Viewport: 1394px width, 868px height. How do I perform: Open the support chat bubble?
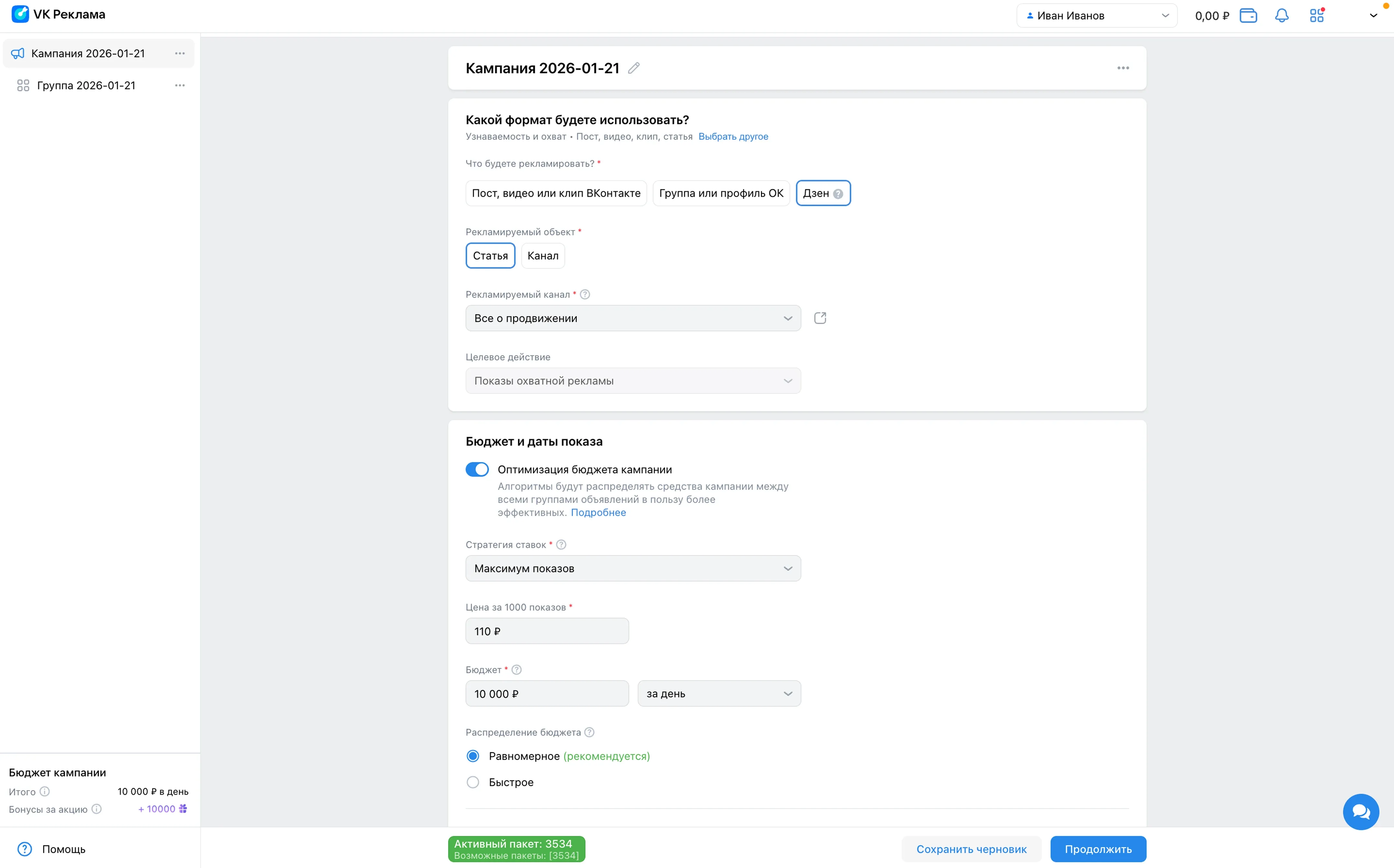pos(1361,812)
